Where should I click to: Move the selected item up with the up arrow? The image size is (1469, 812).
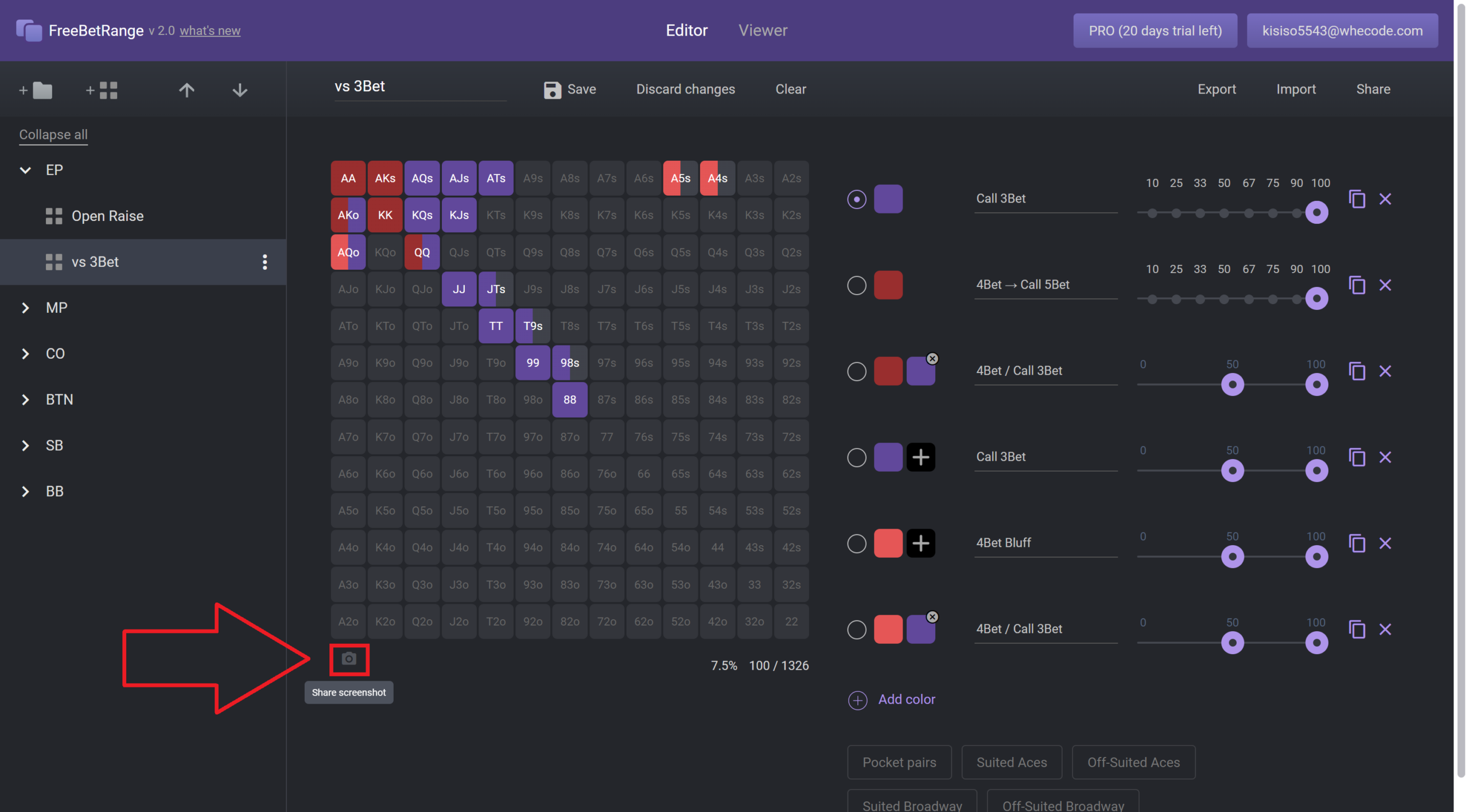click(x=186, y=90)
